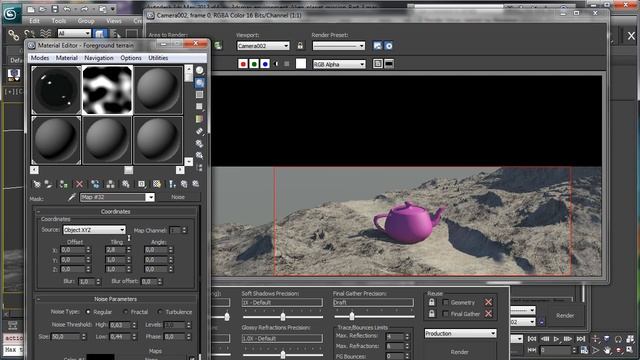Expand the Source Object XYZ dropdown
This screenshot has width=640, height=360.
[x=94, y=230]
